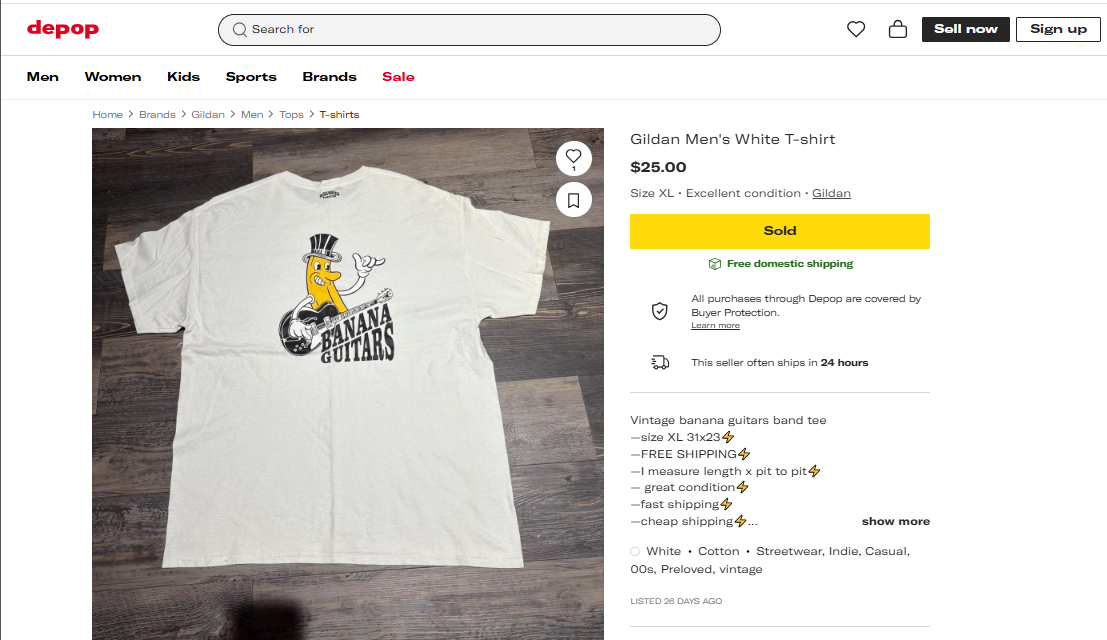Open the Men category menu

click(43, 77)
